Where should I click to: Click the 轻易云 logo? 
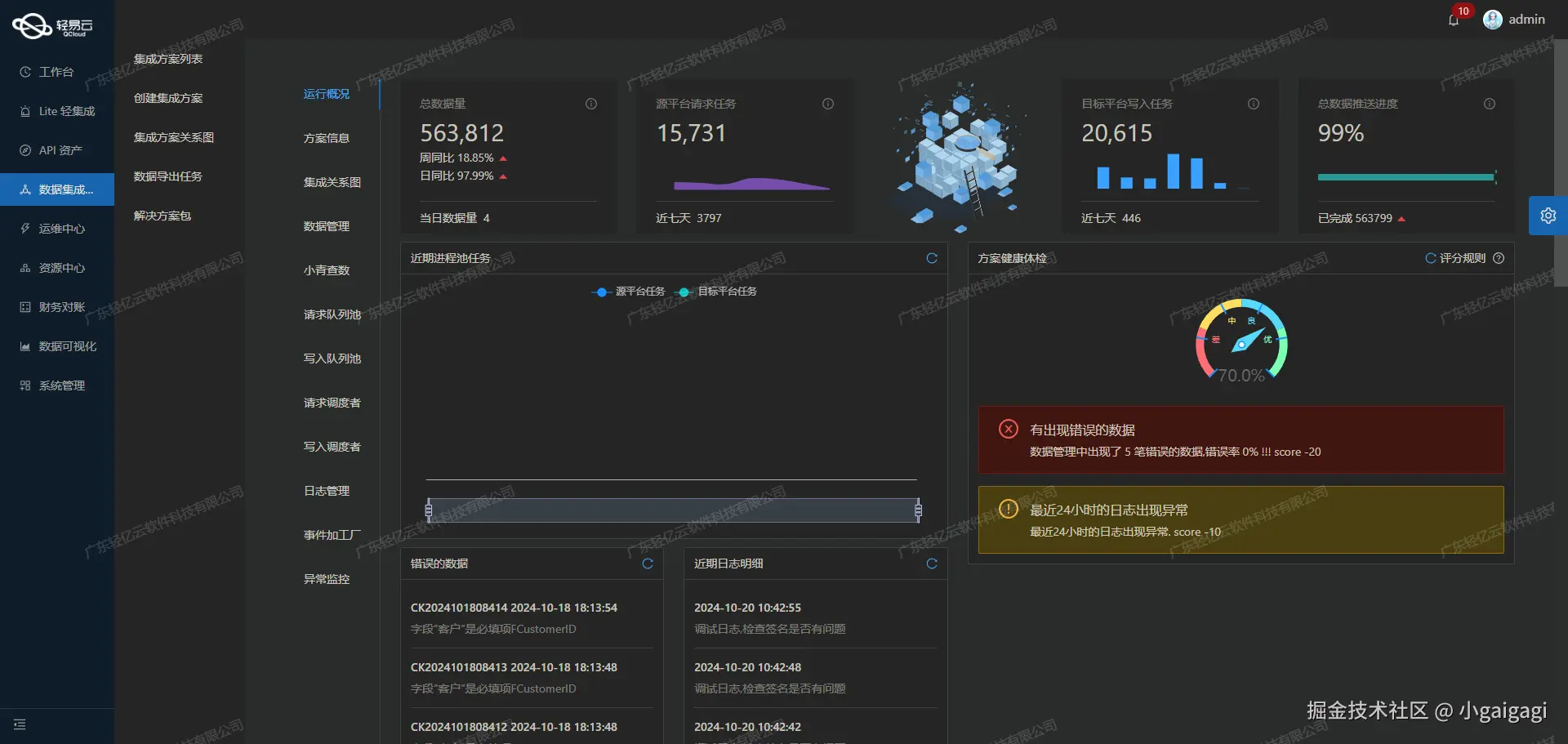pyautogui.click(x=53, y=26)
